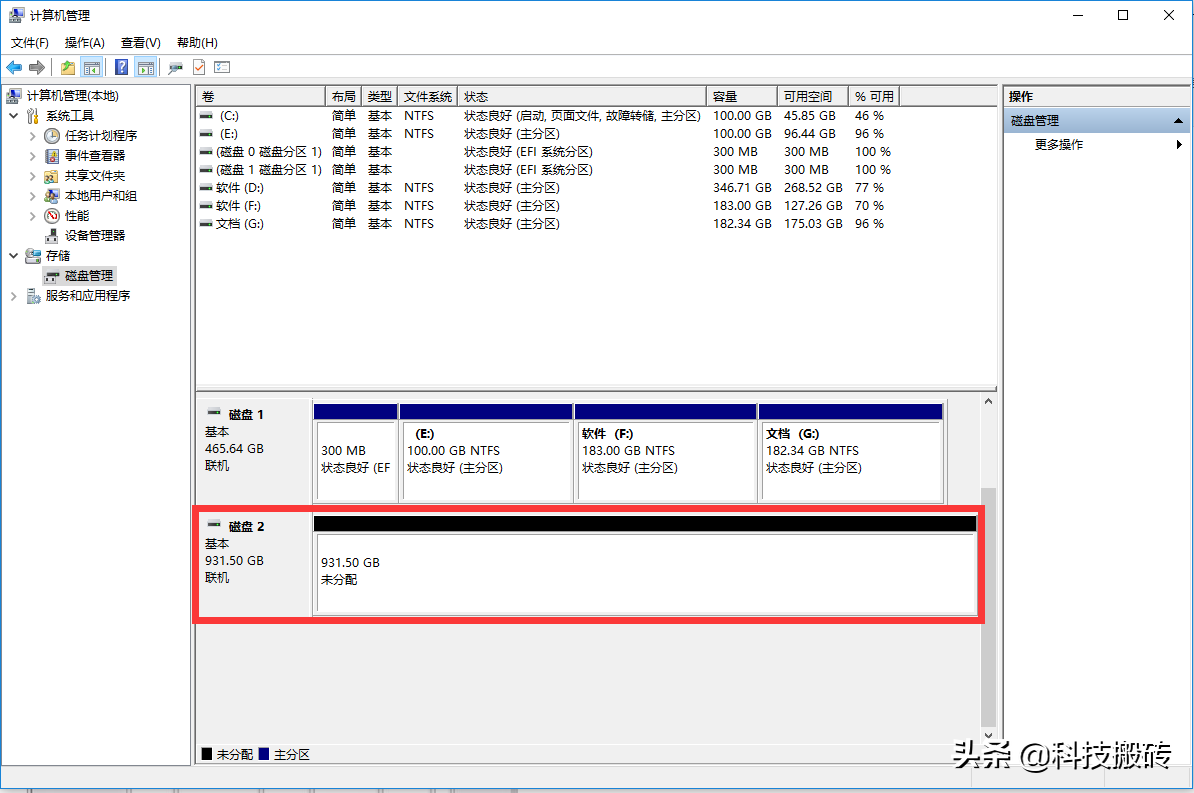The image size is (1194, 793).
Task: Sort by 容量 column header
Action: [x=742, y=97]
